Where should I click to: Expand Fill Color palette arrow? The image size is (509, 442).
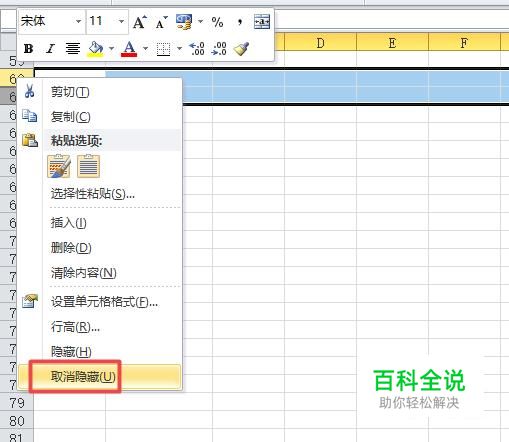tap(112, 49)
